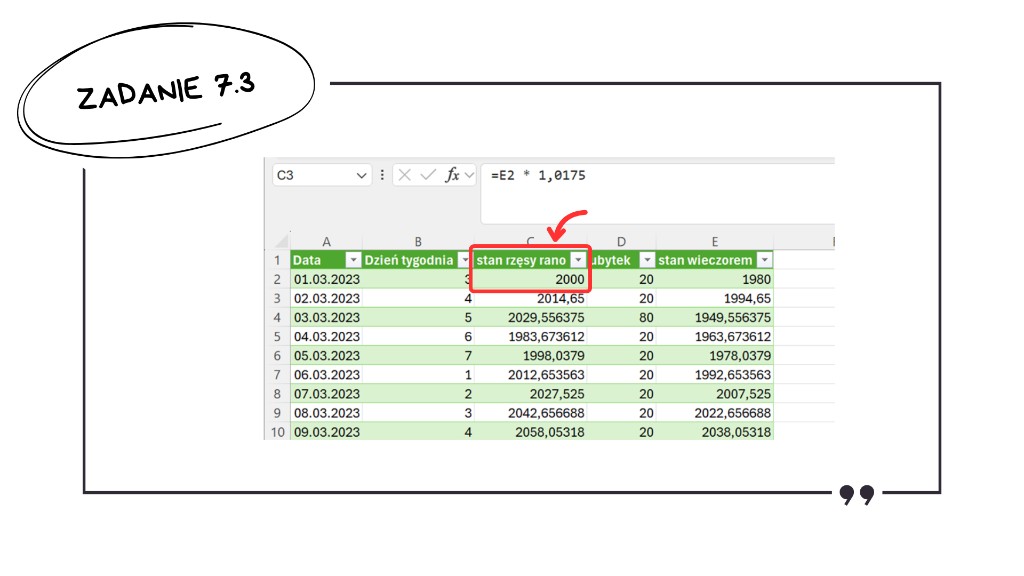Click cell containing 1994,65
This screenshot has height=576, width=1024.
coord(714,298)
